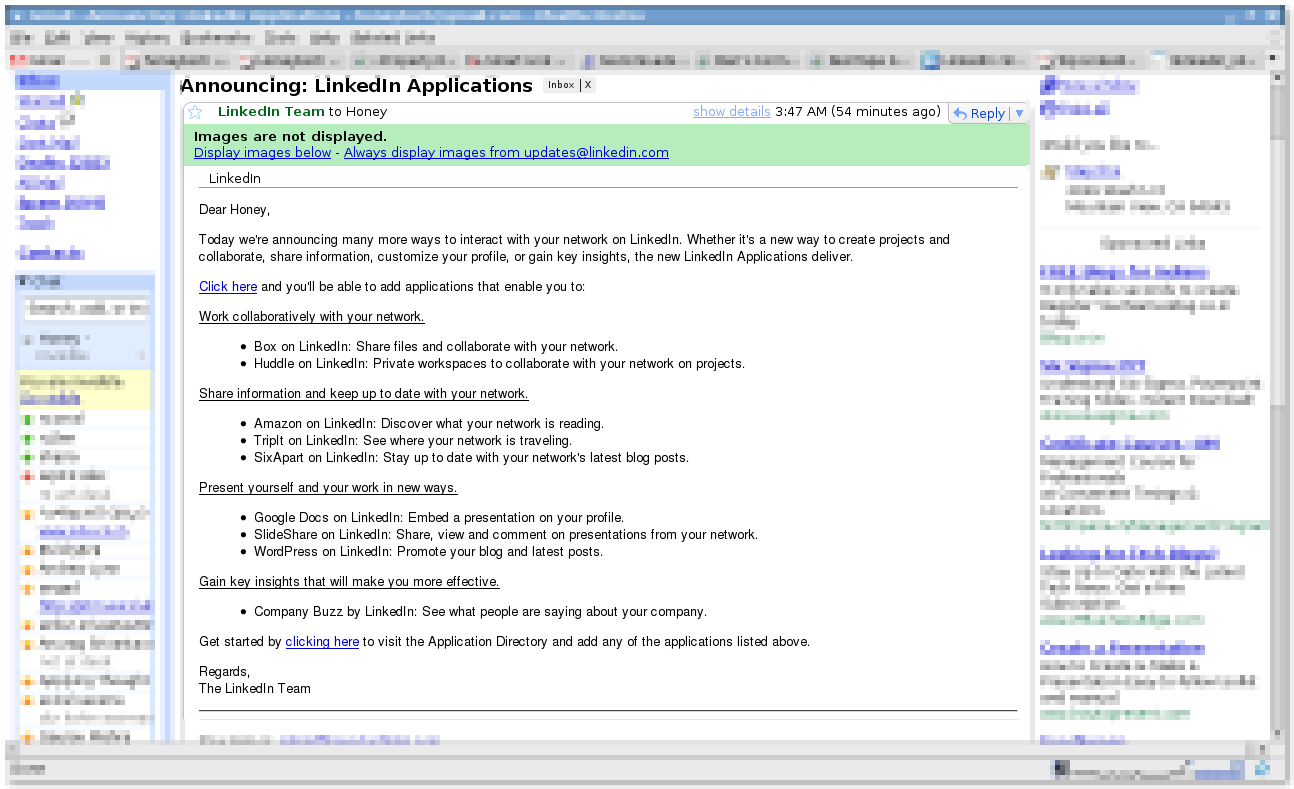Click the map icon in the right sidebar
Screen dimensions: 1294x789
pyautogui.click(x=1049, y=173)
